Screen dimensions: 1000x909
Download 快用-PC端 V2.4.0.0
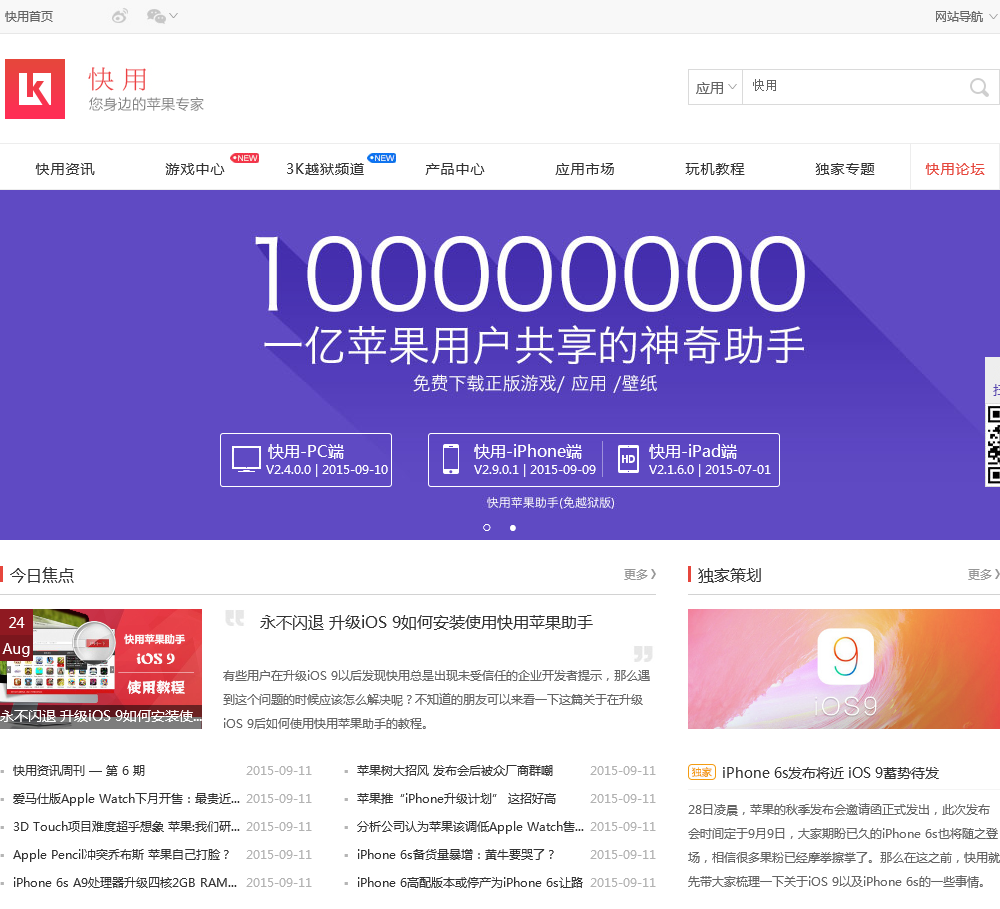[306, 460]
